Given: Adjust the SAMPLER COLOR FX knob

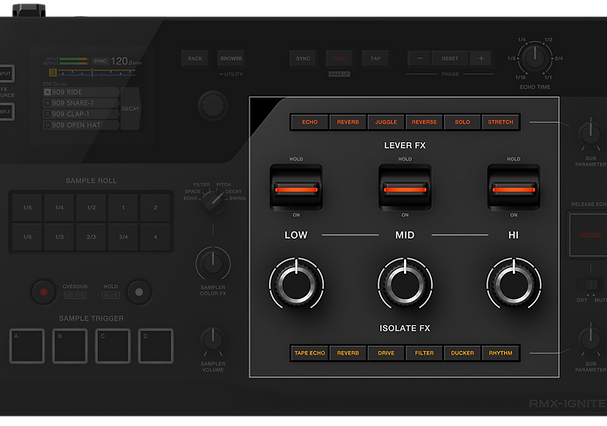Looking at the screenshot, I should [x=213, y=264].
